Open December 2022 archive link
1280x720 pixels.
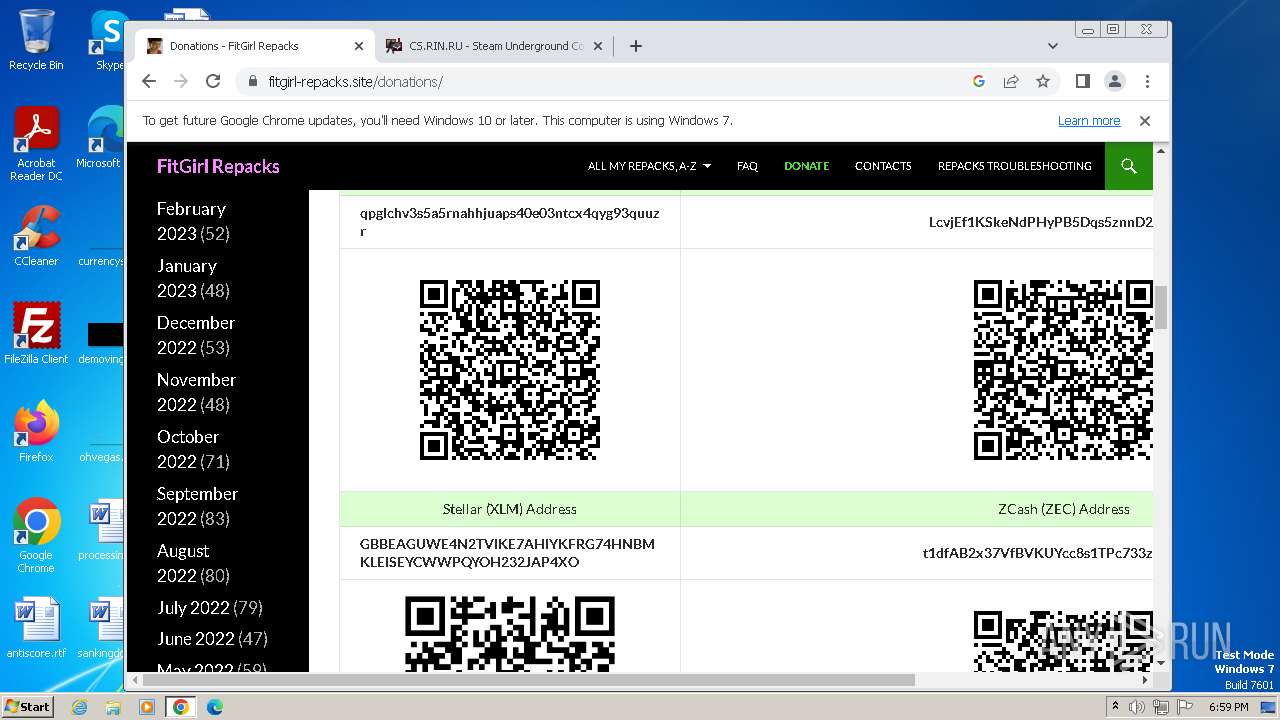tap(196, 335)
